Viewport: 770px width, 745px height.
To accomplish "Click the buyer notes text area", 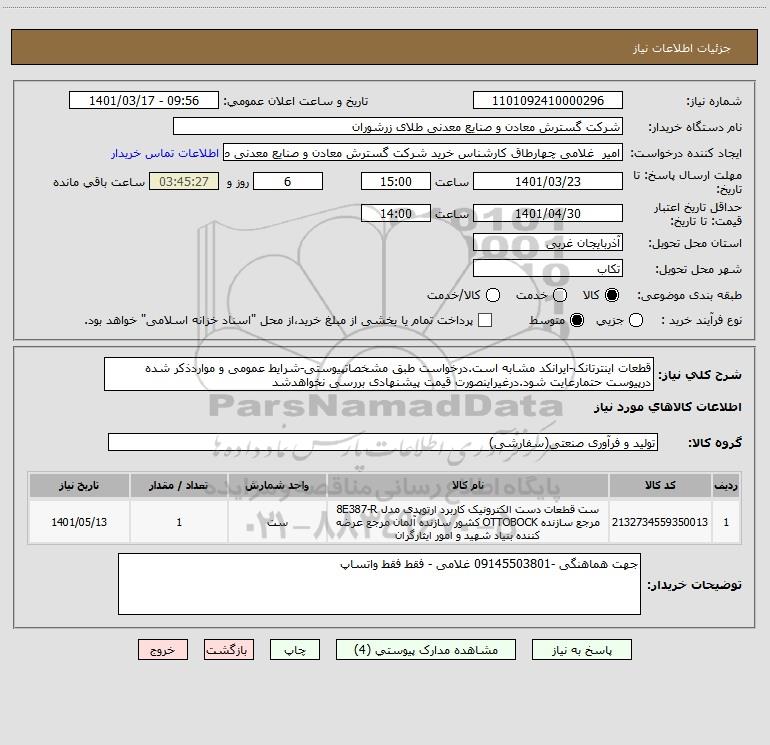I will 379,584.
